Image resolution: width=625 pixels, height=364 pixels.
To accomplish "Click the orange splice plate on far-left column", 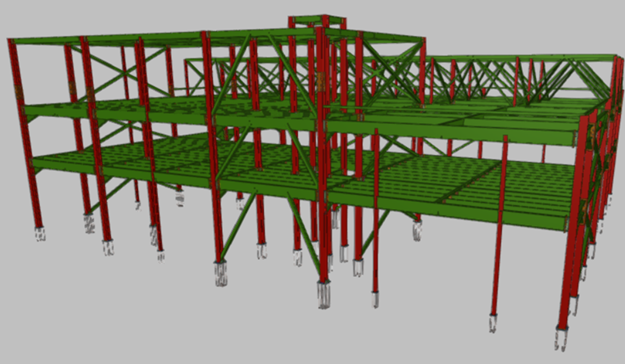I will coord(19,92).
